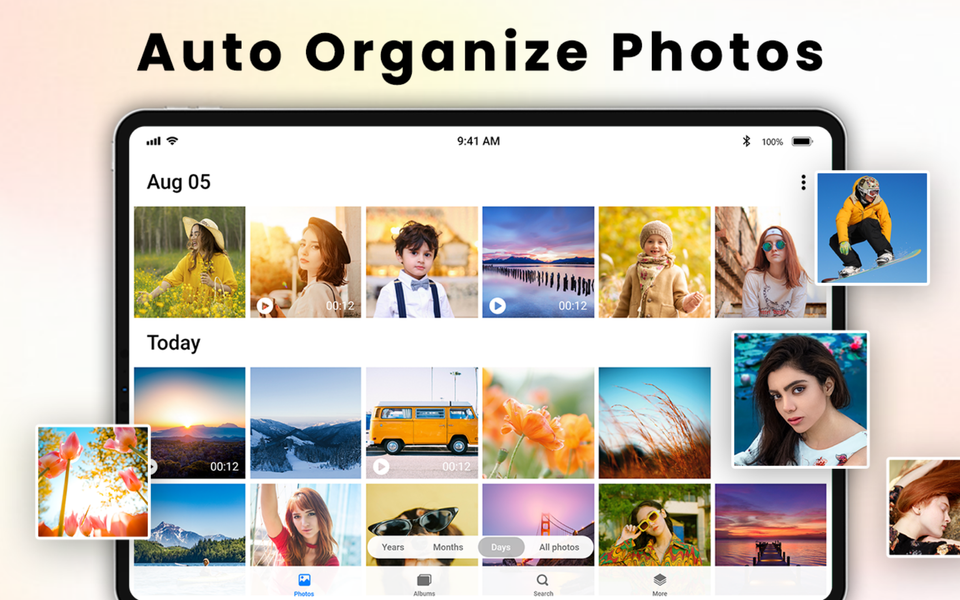Open the snowboarder photo thumbnail
The height and width of the screenshot is (600, 960).
click(872, 228)
